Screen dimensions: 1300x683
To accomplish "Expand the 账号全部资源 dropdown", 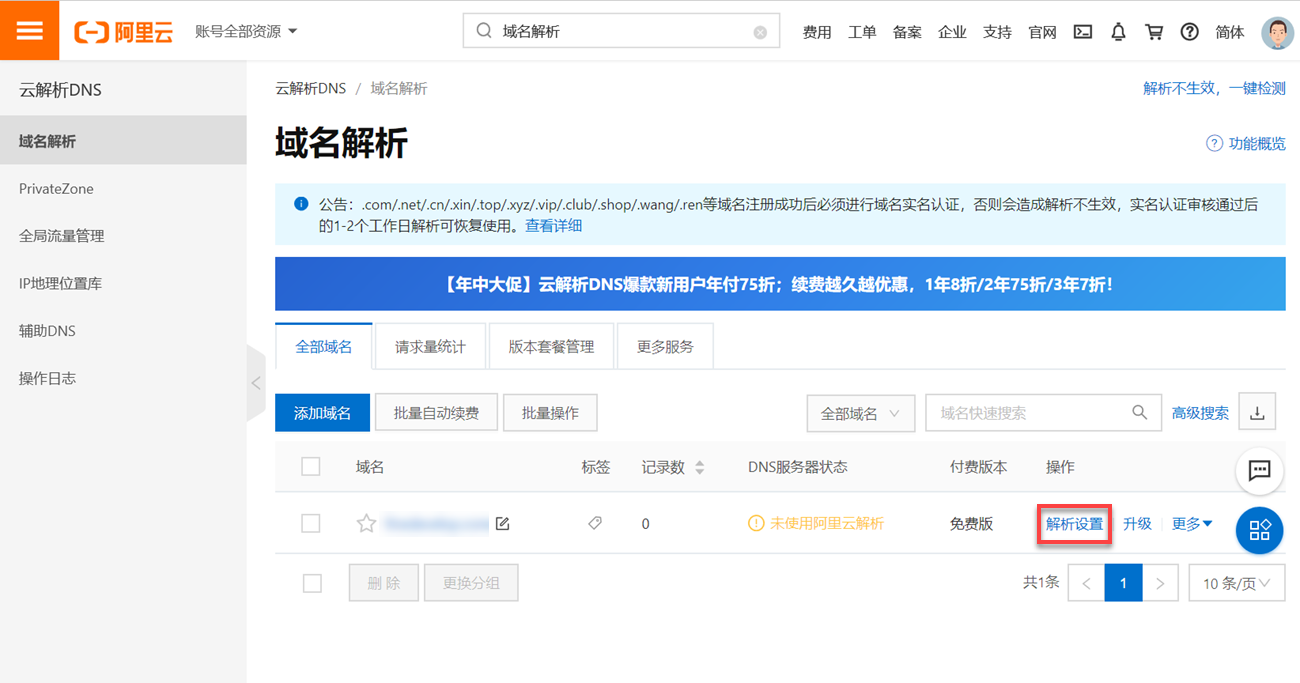I will [246, 31].
